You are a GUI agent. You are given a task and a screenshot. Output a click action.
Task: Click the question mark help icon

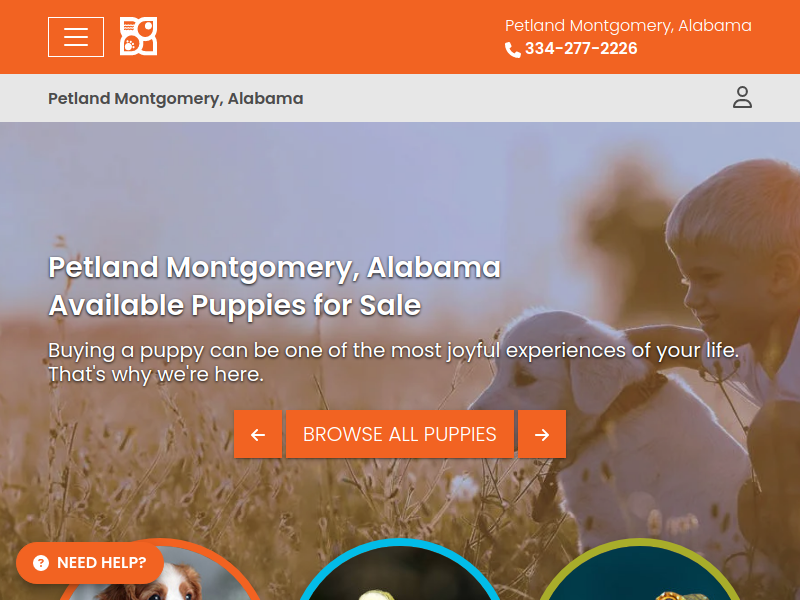41,563
